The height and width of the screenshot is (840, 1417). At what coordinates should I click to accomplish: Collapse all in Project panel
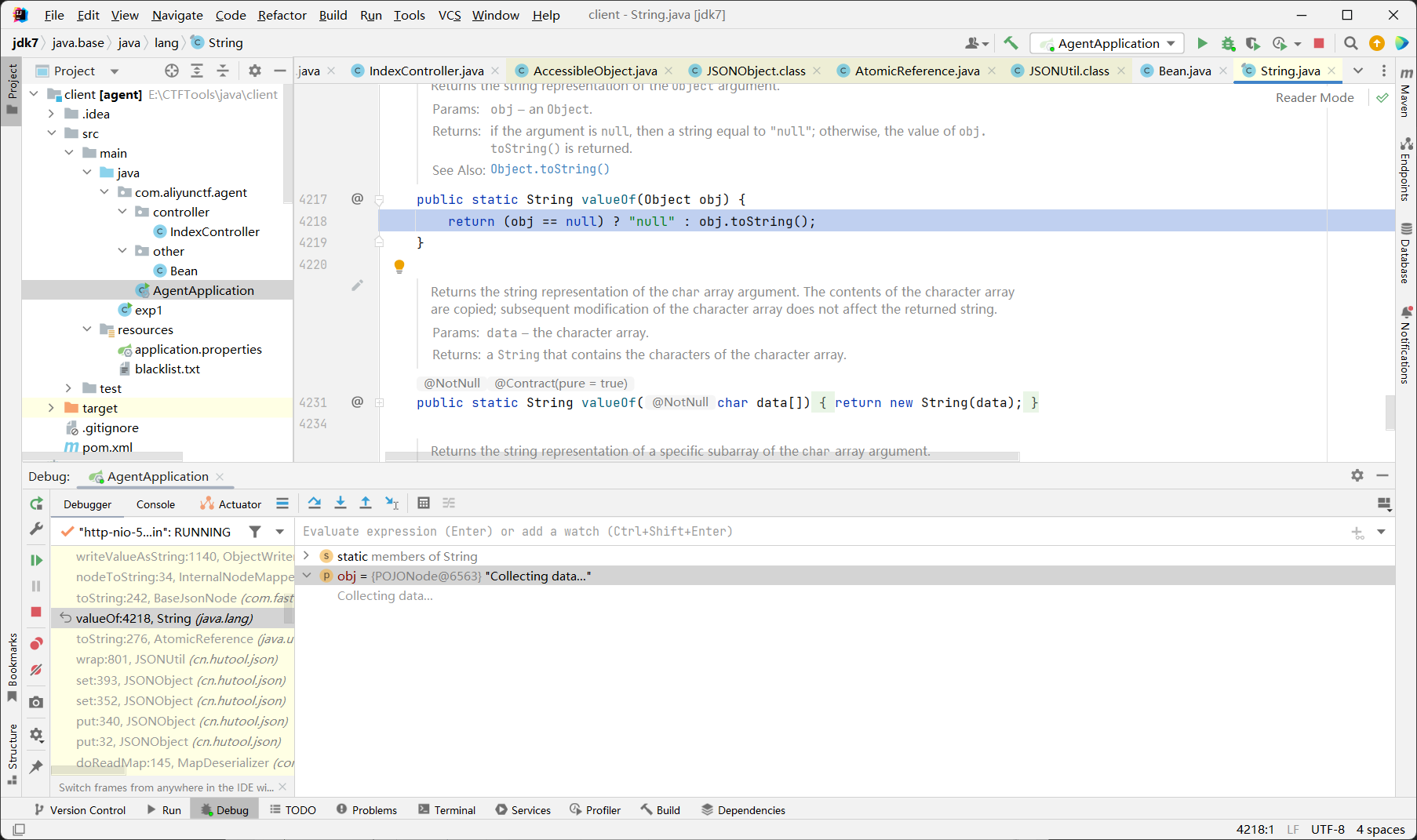coord(223,71)
